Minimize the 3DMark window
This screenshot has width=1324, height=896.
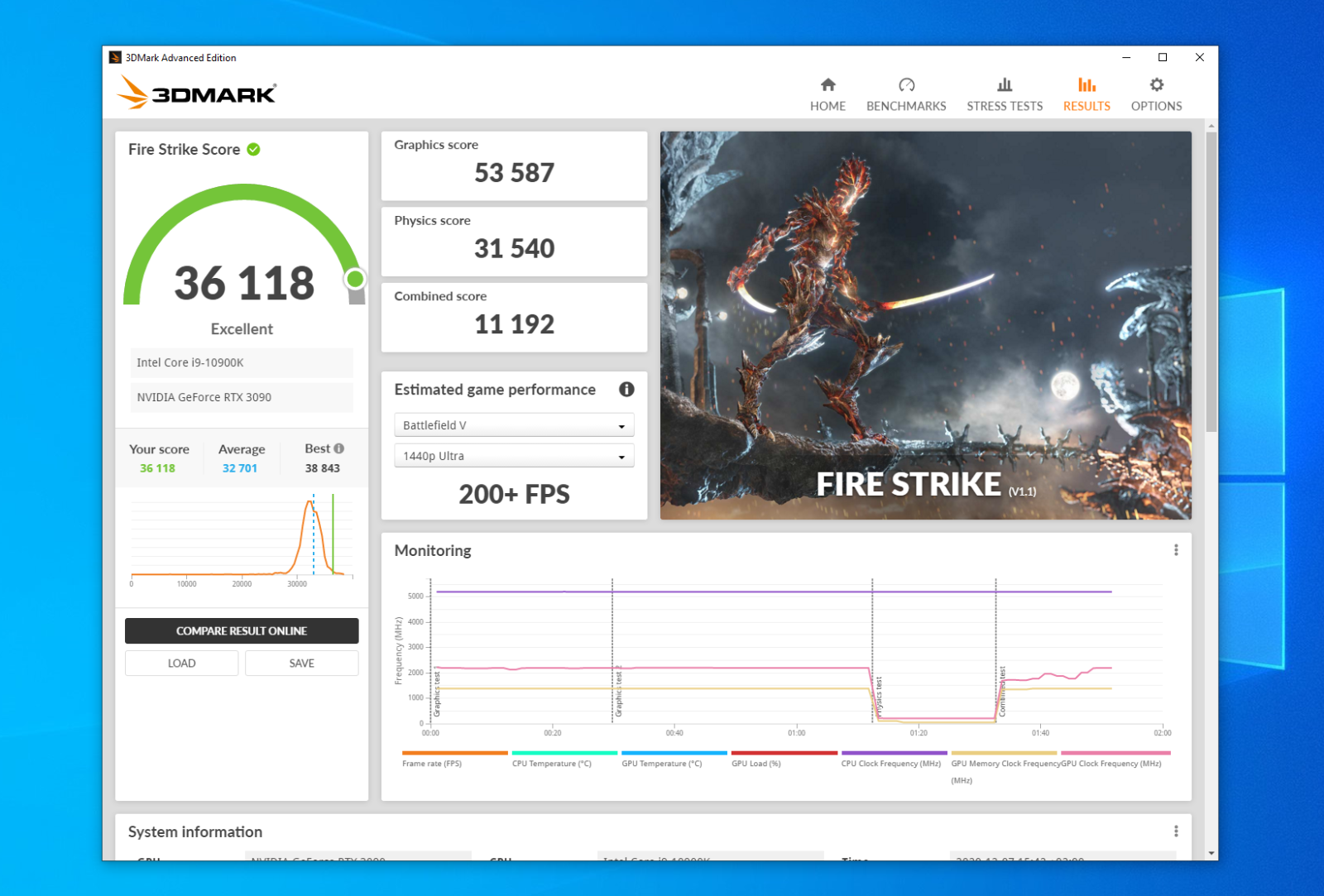click(1126, 57)
